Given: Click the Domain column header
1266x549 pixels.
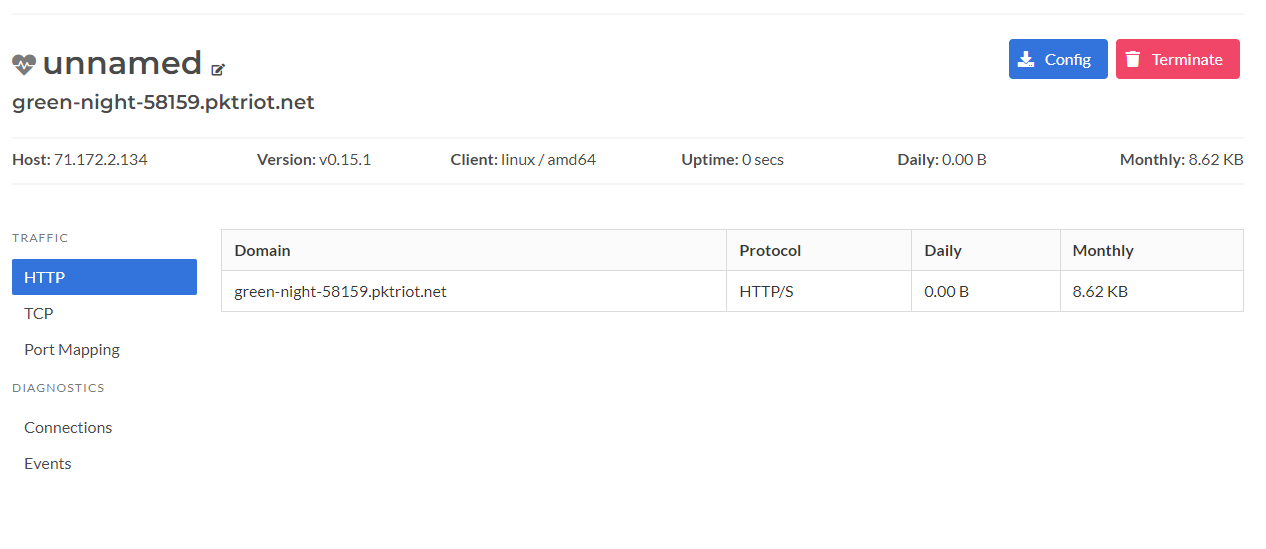Looking at the screenshot, I should pyautogui.click(x=262, y=250).
